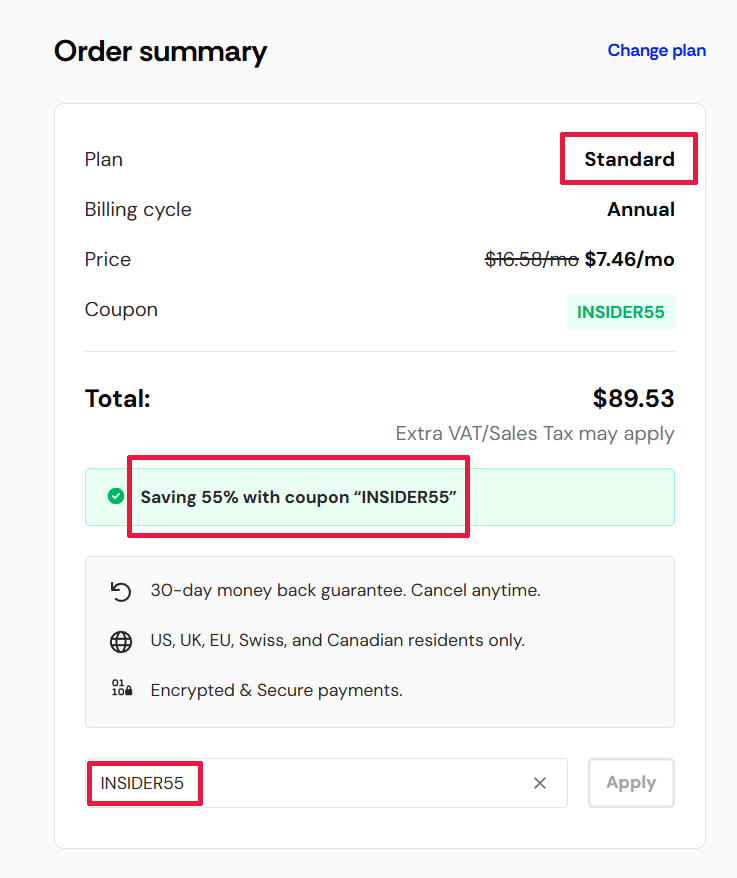Click the Extra VAT/Sales Tax note
737x878 pixels.
tap(535, 433)
